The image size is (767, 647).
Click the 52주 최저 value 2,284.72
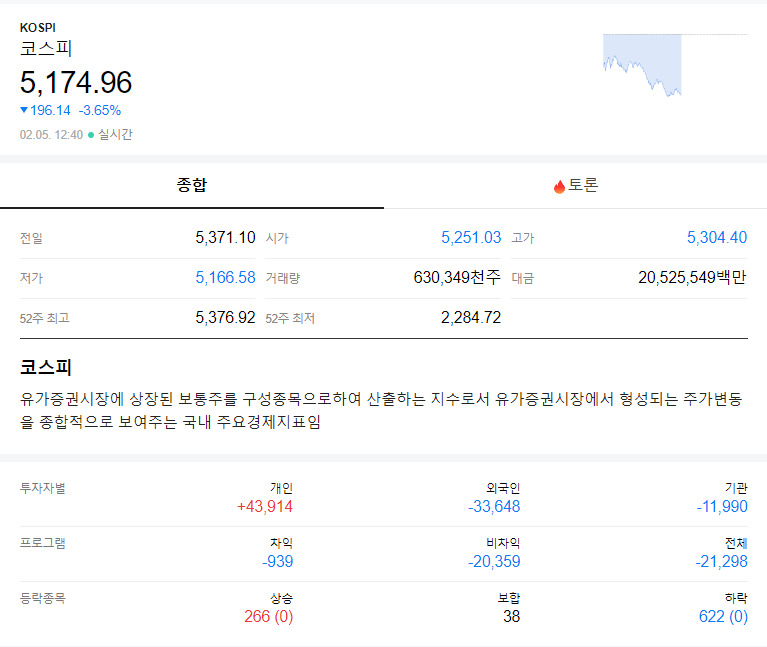pyautogui.click(x=471, y=318)
